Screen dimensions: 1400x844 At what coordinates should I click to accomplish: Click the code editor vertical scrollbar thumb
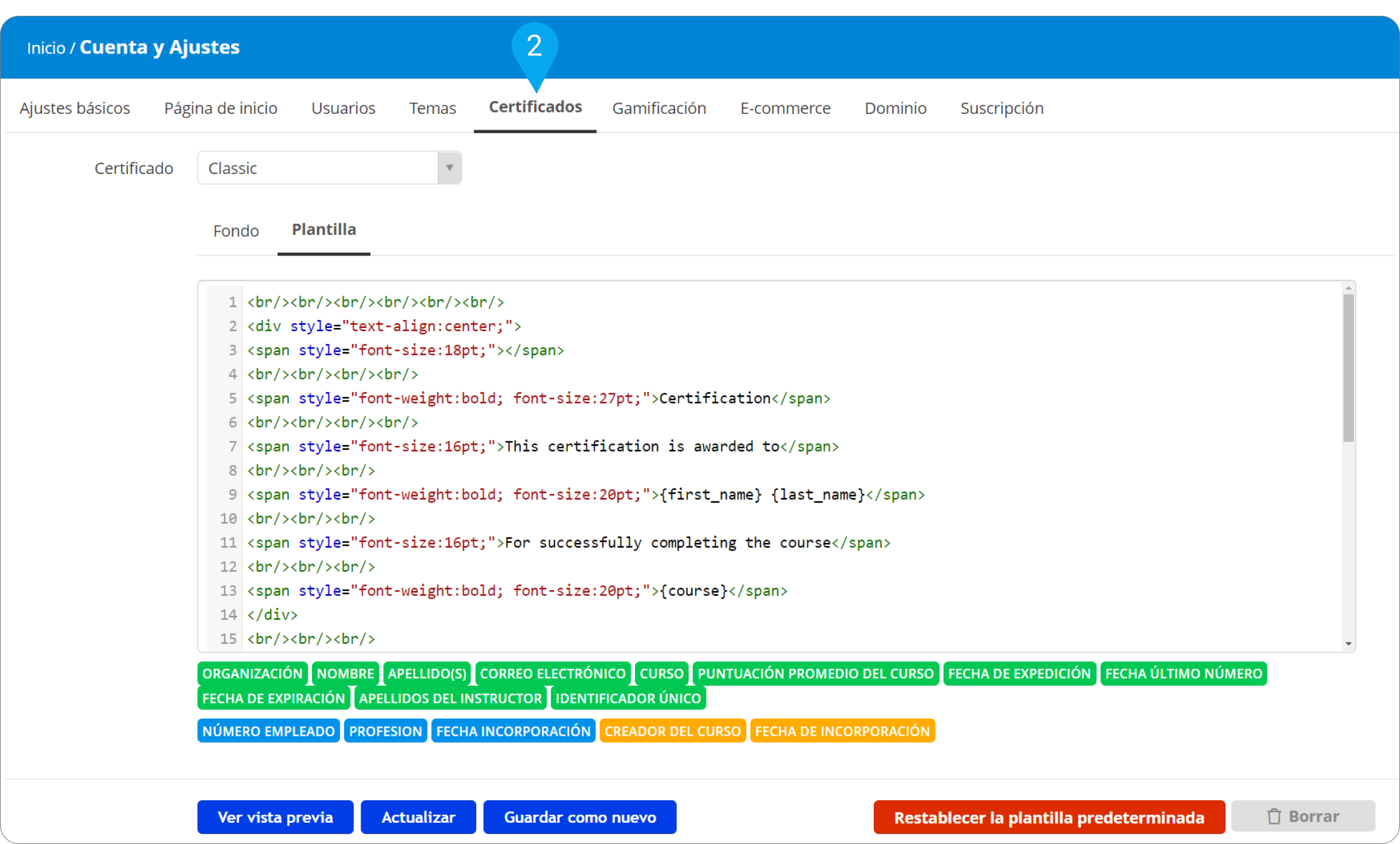tap(1348, 368)
